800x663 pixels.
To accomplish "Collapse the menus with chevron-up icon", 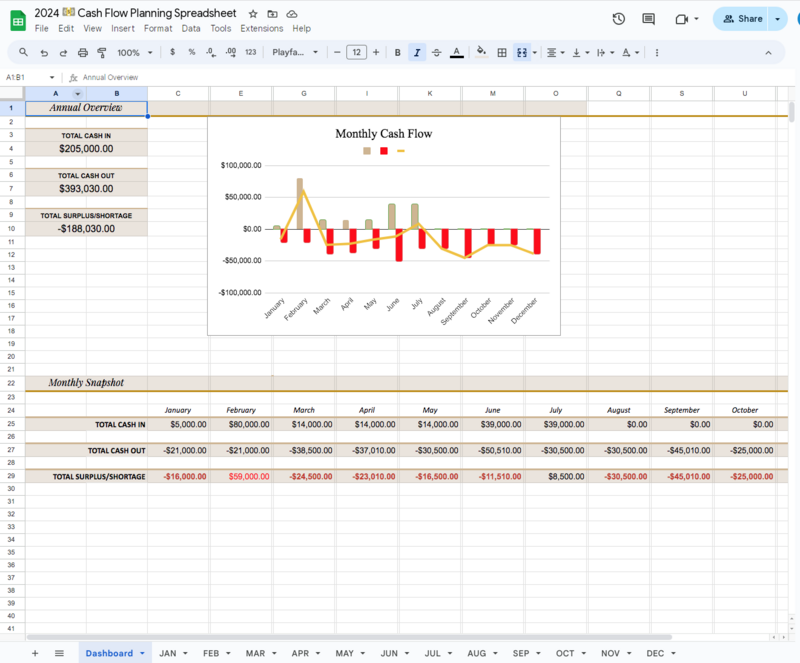I will pos(768,53).
